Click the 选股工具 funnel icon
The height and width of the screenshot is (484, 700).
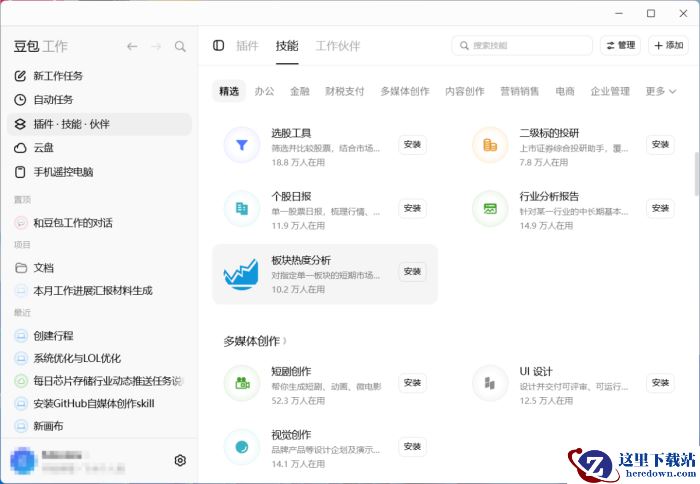coord(242,145)
